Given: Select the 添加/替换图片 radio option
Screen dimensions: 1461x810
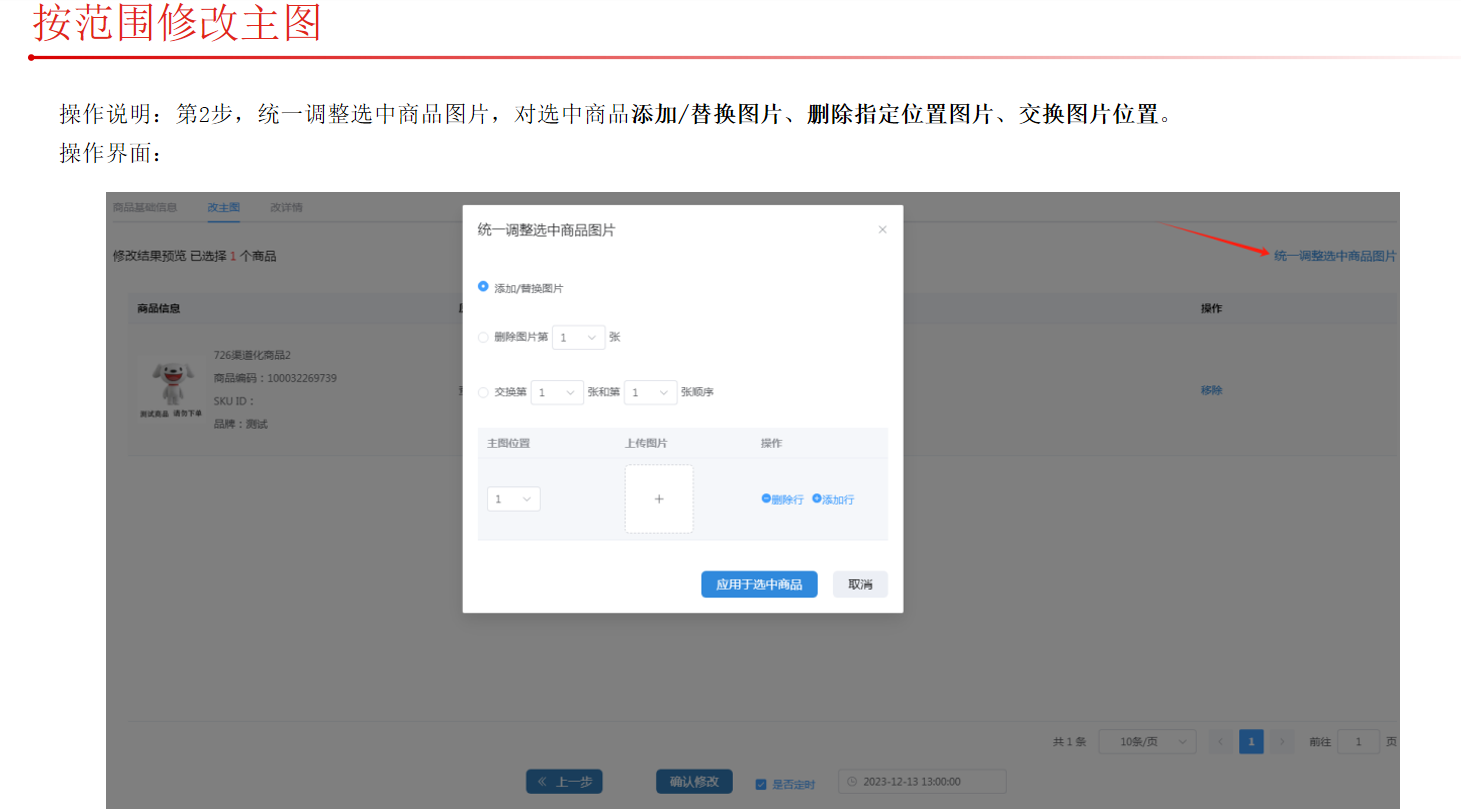Looking at the screenshot, I should tap(484, 287).
